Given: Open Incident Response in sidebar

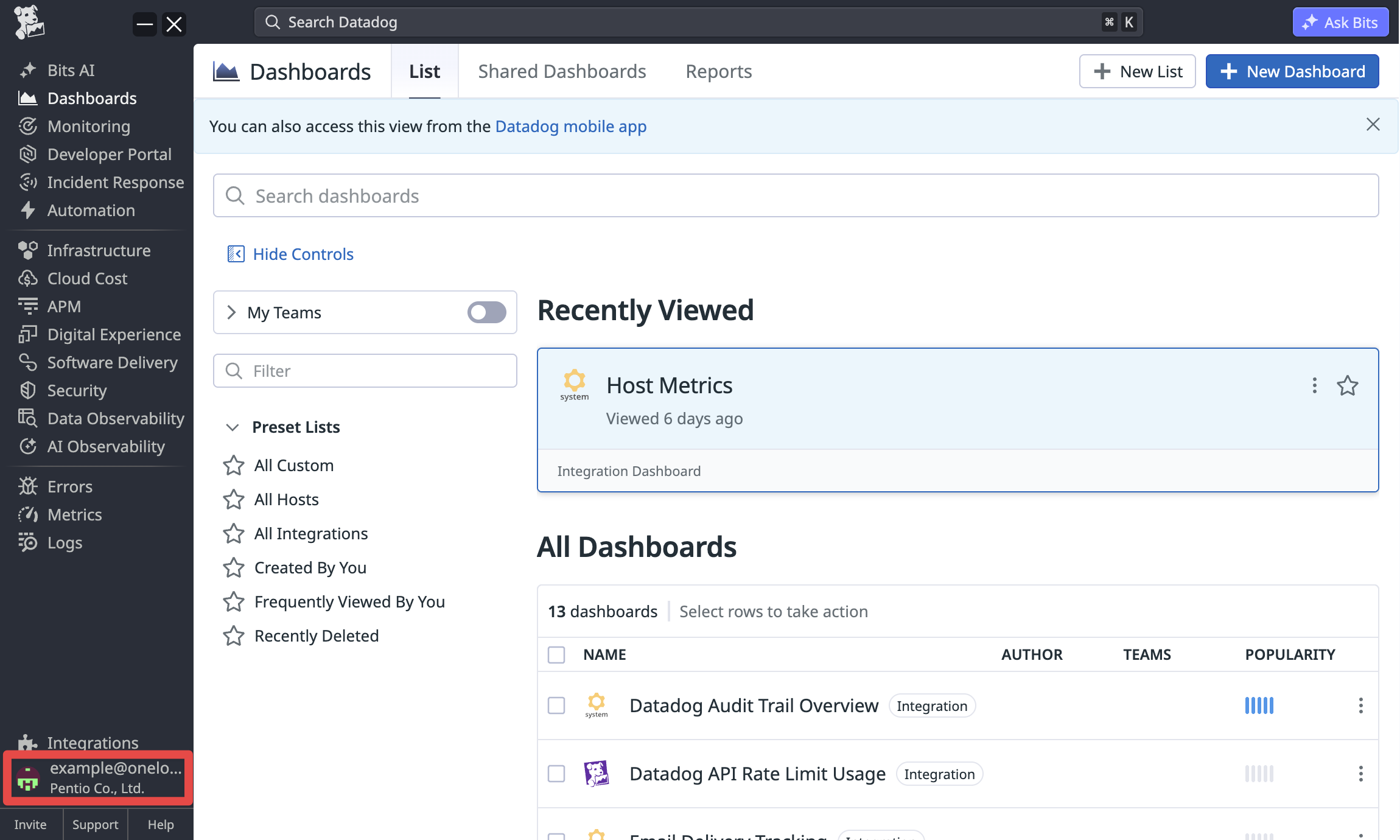Looking at the screenshot, I should (x=100, y=182).
